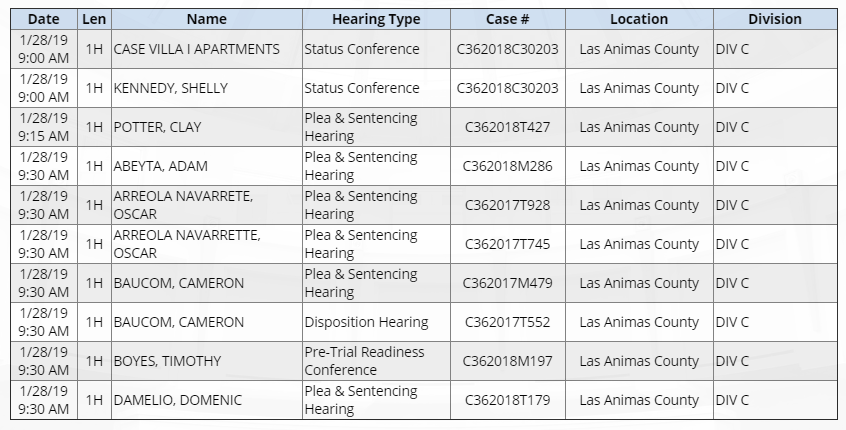Click the Hearing Type column header
The image size is (846, 430).
pyautogui.click(x=376, y=19)
